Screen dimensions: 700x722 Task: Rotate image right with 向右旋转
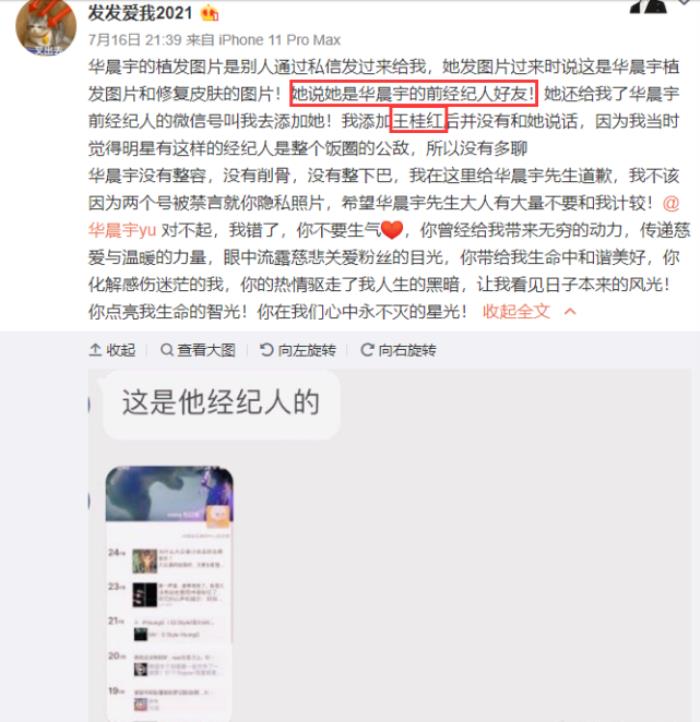[398, 350]
